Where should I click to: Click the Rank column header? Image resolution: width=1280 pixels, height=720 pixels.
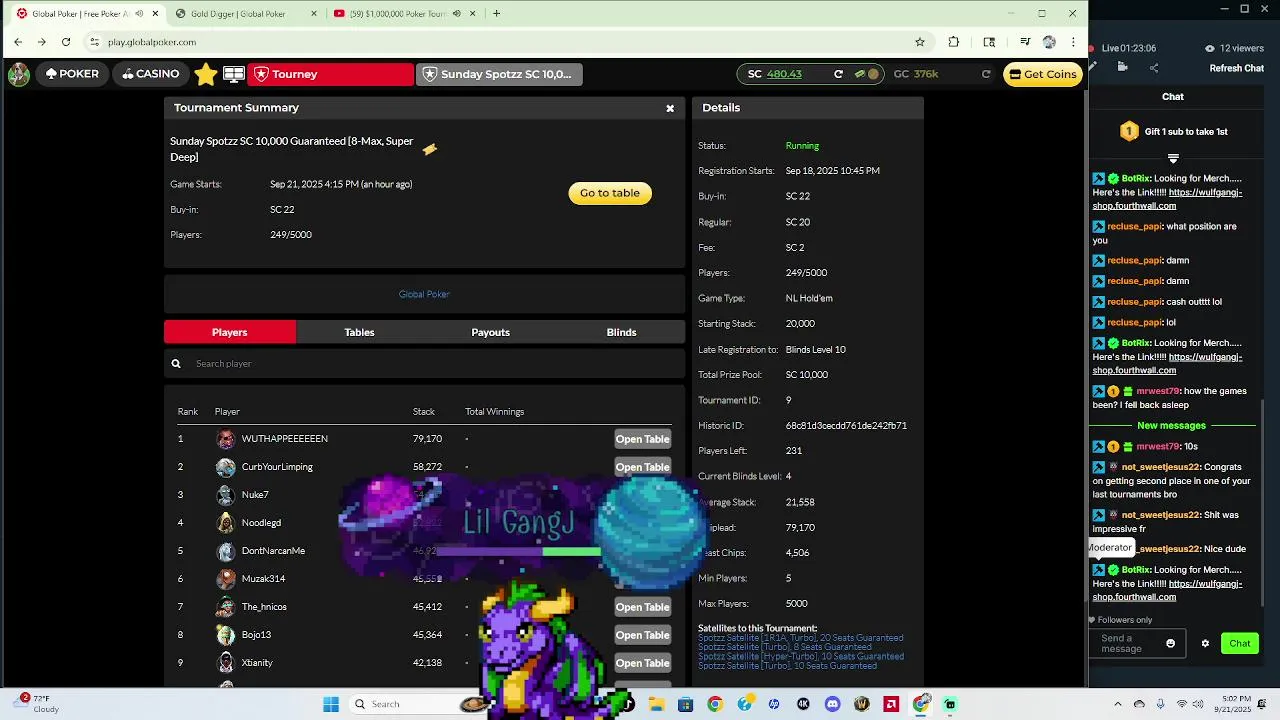point(188,412)
